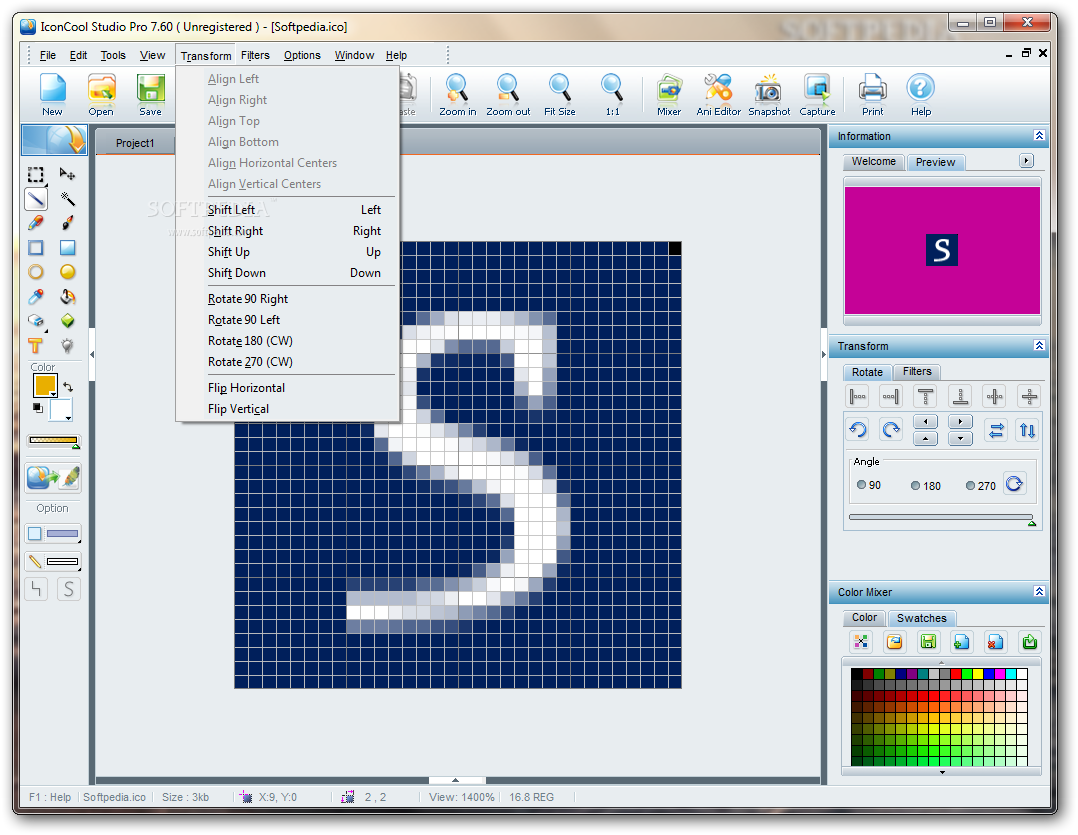1078x835 pixels.
Task: Click save palette icon in Color Mixer
Action: click(x=928, y=642)
